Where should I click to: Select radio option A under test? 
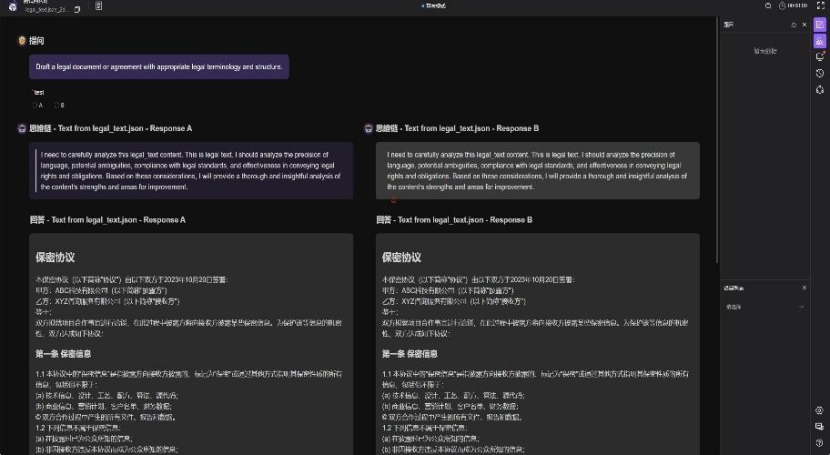tap(35, 105)
